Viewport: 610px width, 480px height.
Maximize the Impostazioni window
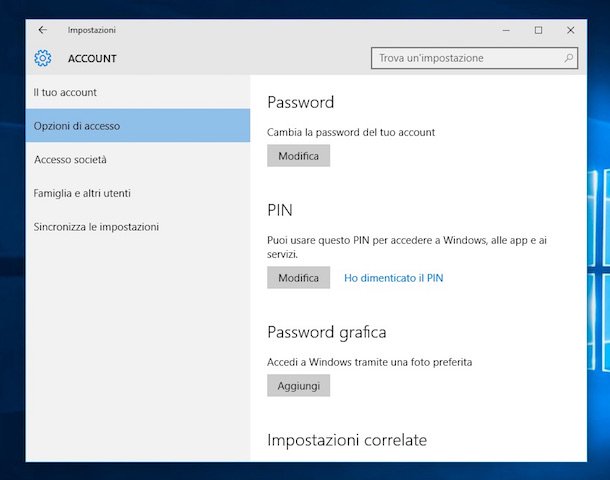click(538, 30)
